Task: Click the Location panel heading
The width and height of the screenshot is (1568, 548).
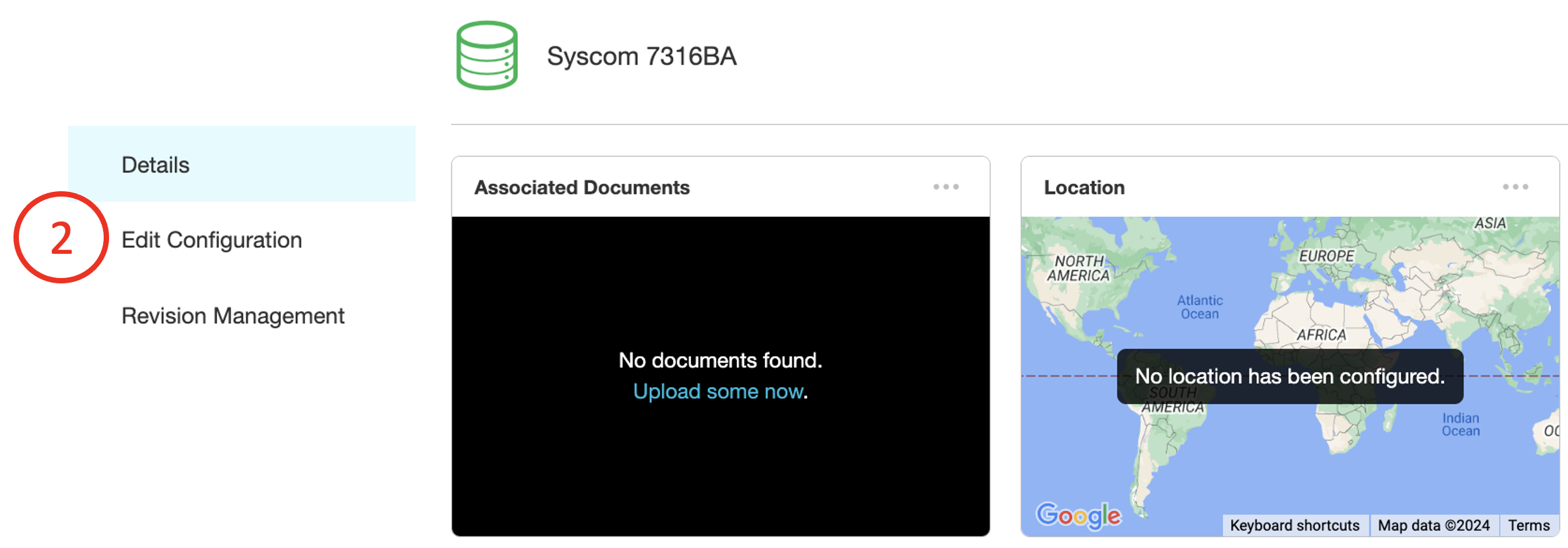Action: coord(1084,187)
